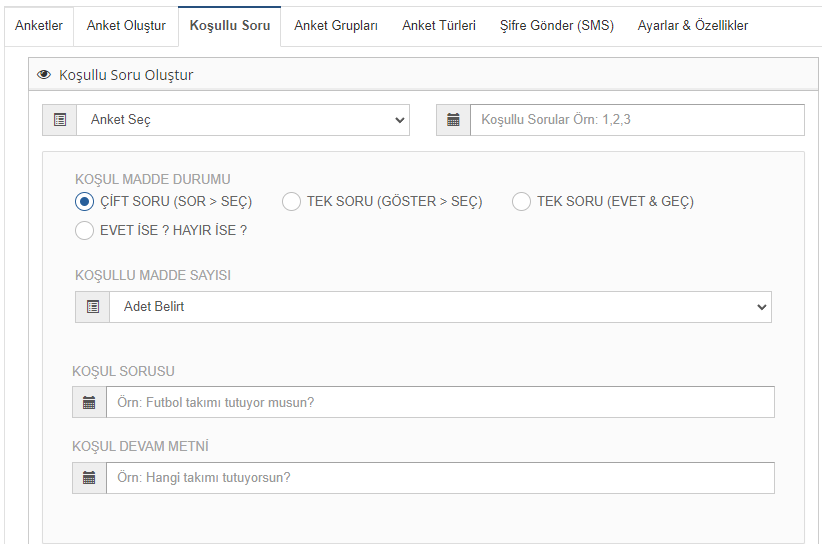The height and width of the screenshot is (544, 822).
Task: Focus the Koşul Sorusu text field
Action: 440,402
